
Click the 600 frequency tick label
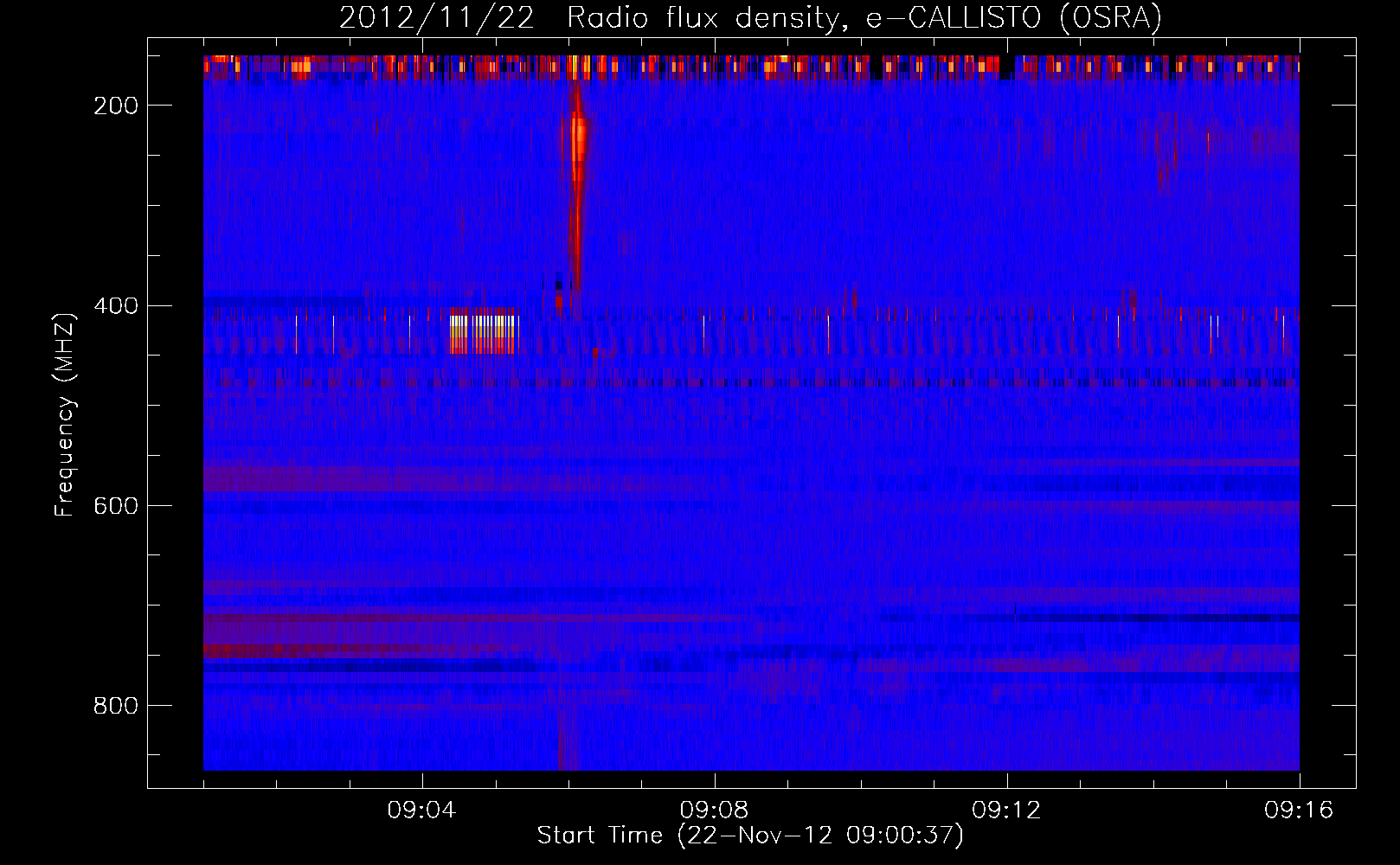(116, 506)
